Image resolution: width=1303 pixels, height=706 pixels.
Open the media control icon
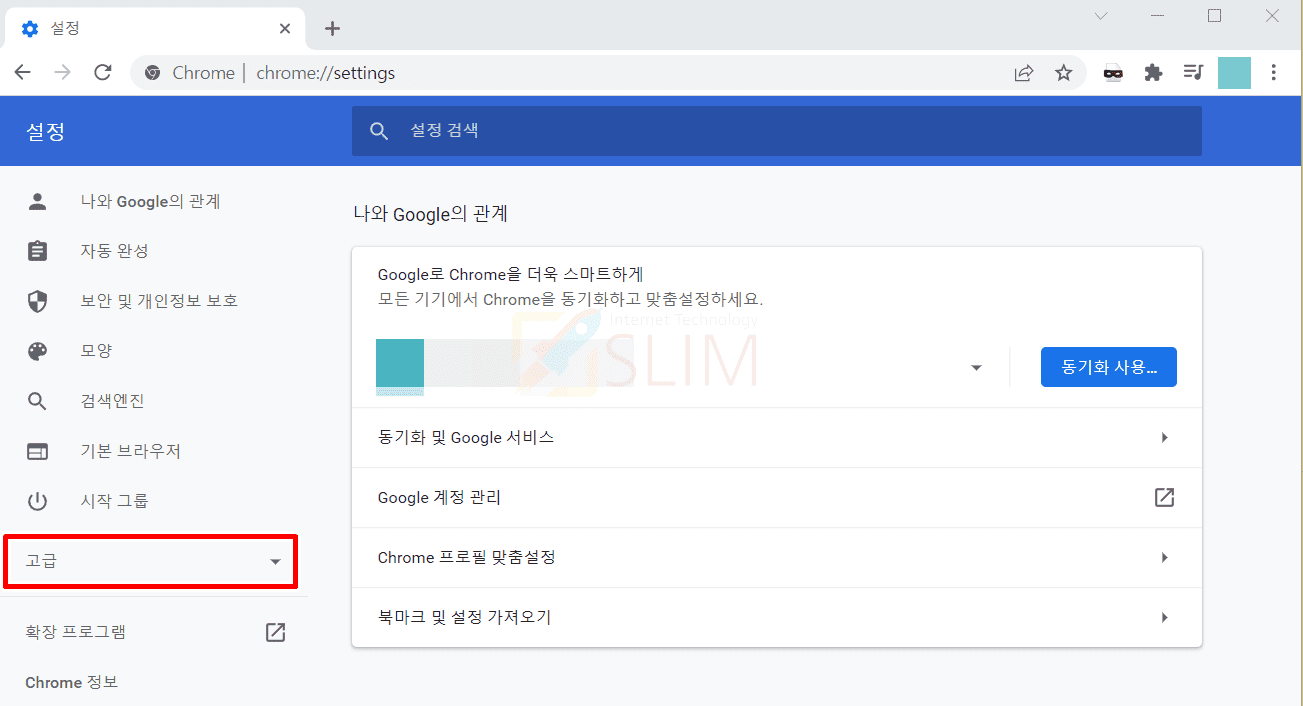[1193, 73]
